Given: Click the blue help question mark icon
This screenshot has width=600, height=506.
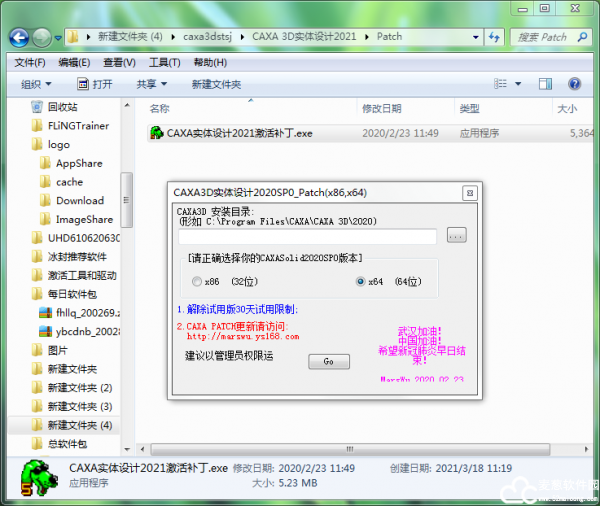Looking at the screenshot, I should pyautogui.click(x=574, y=84).
